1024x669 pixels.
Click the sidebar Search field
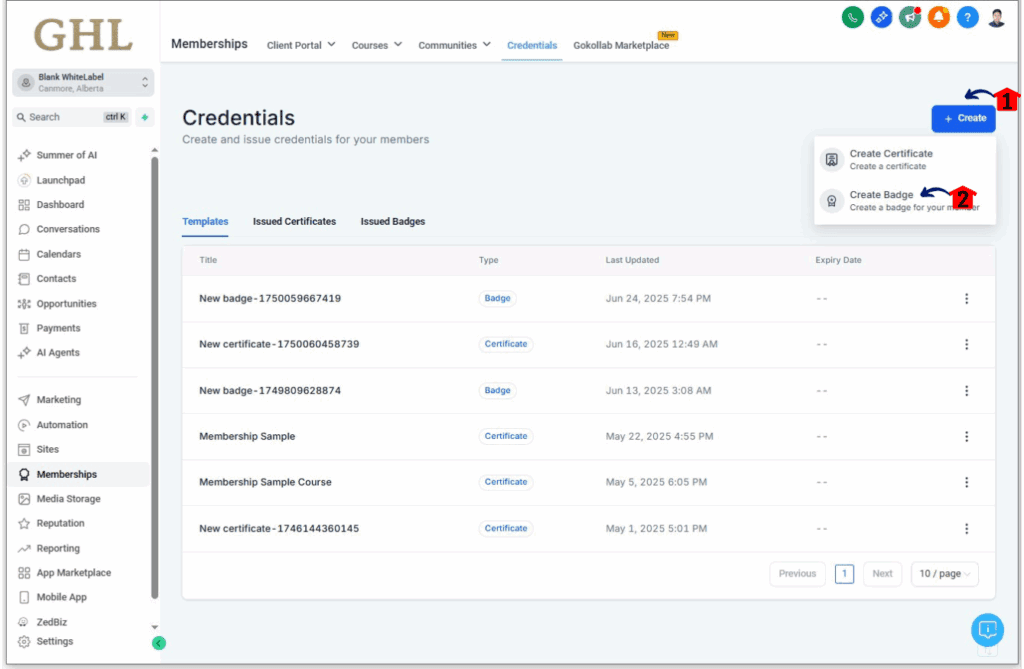pos(72,117)
